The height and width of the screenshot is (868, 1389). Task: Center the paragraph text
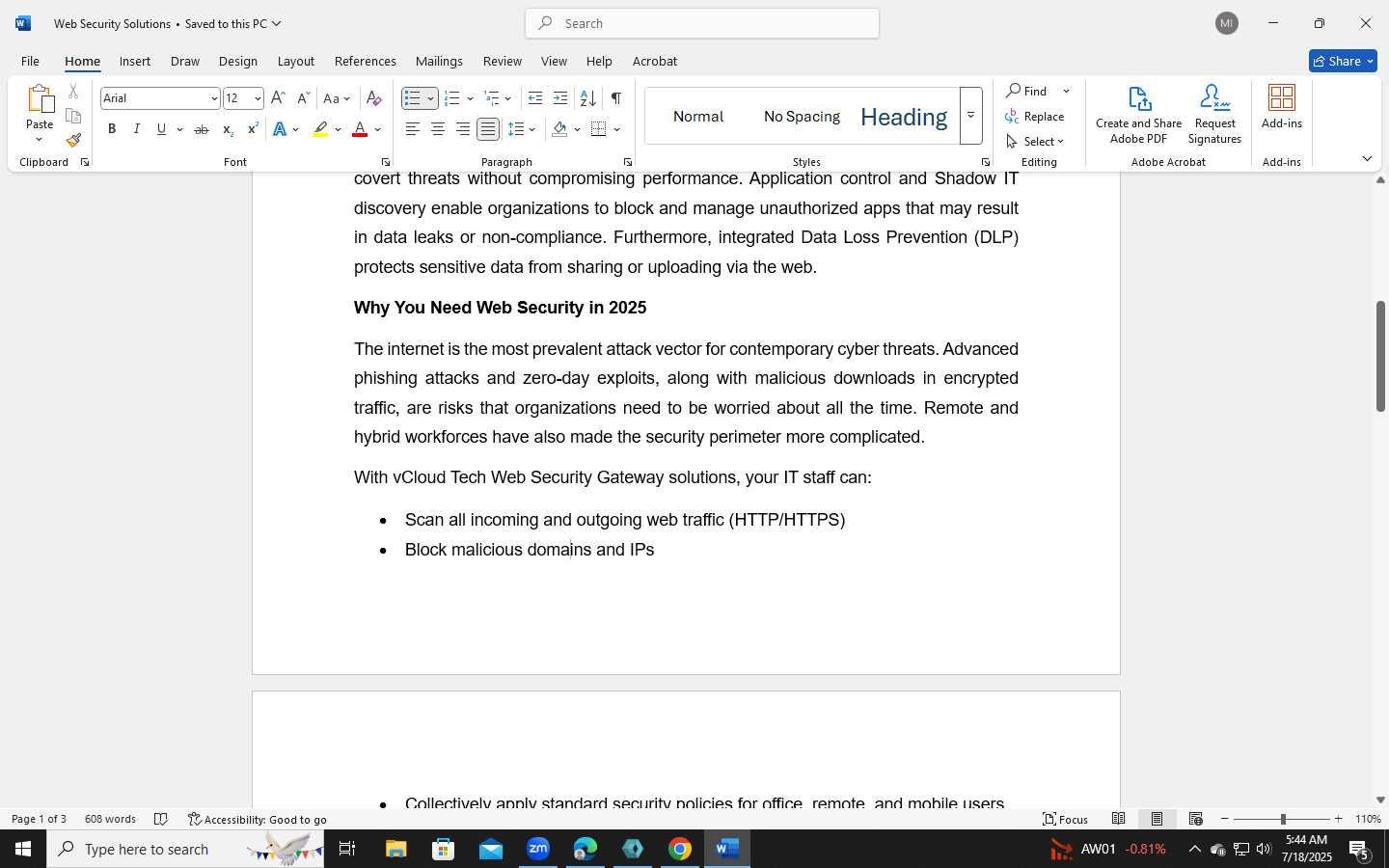click(x=438, y=129)
